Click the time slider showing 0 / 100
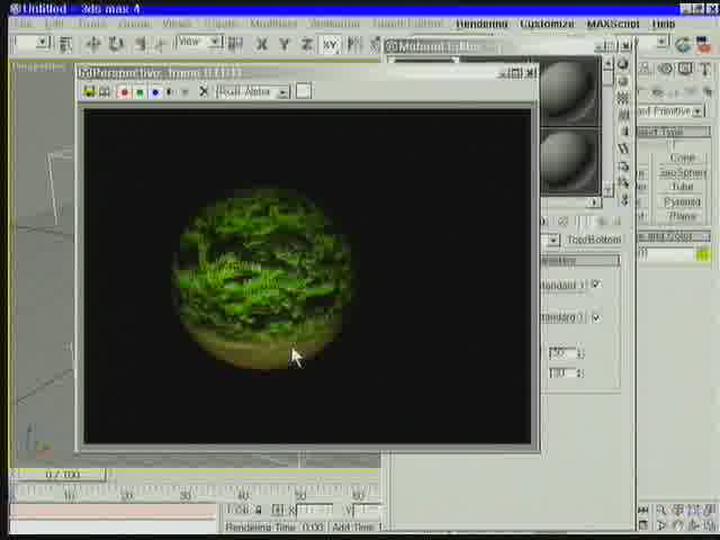This screenshot has width=720, height=540. [x=62, y=474]
